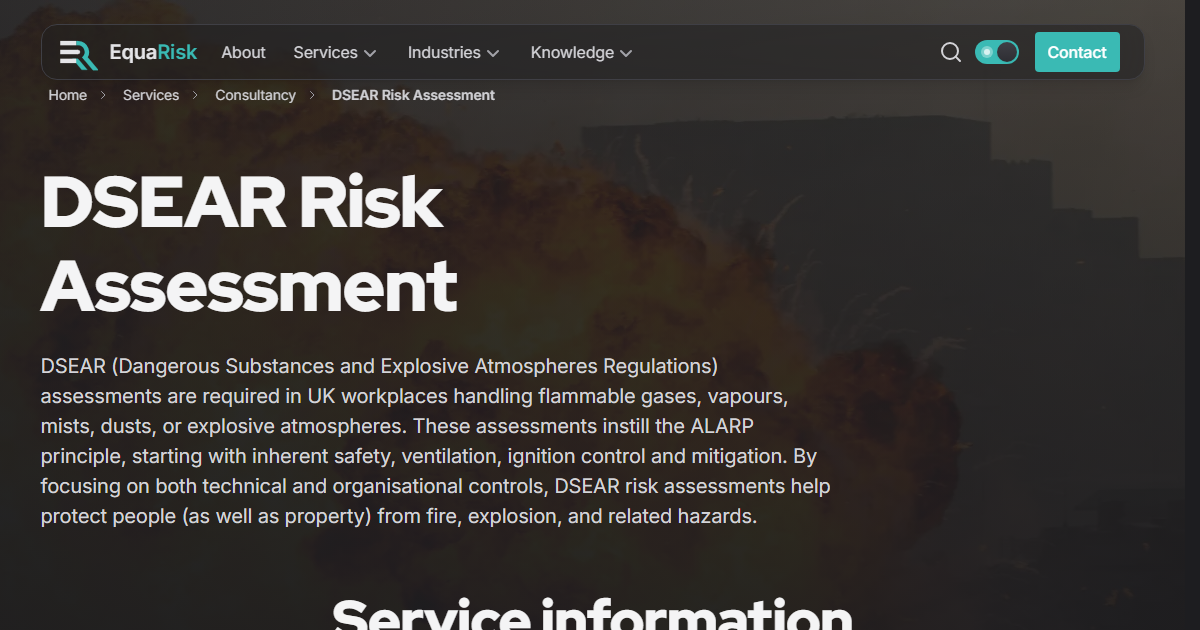Go to Home breadcrumb link
This screenshot has height=630, width=1200.
tap(68, 95)
